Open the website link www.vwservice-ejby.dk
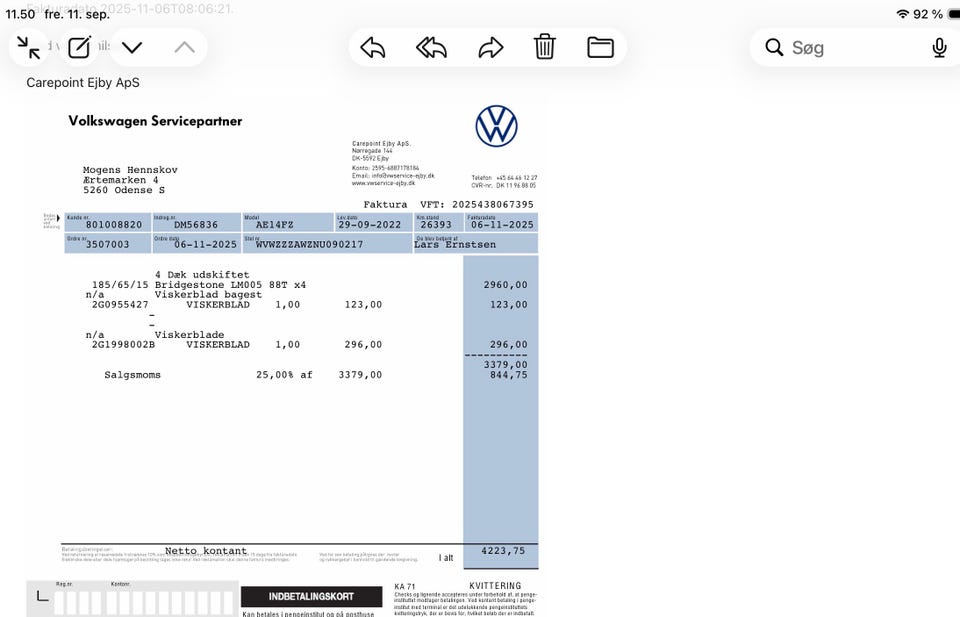Screen dimensions: 960x617 pos(383,183)
